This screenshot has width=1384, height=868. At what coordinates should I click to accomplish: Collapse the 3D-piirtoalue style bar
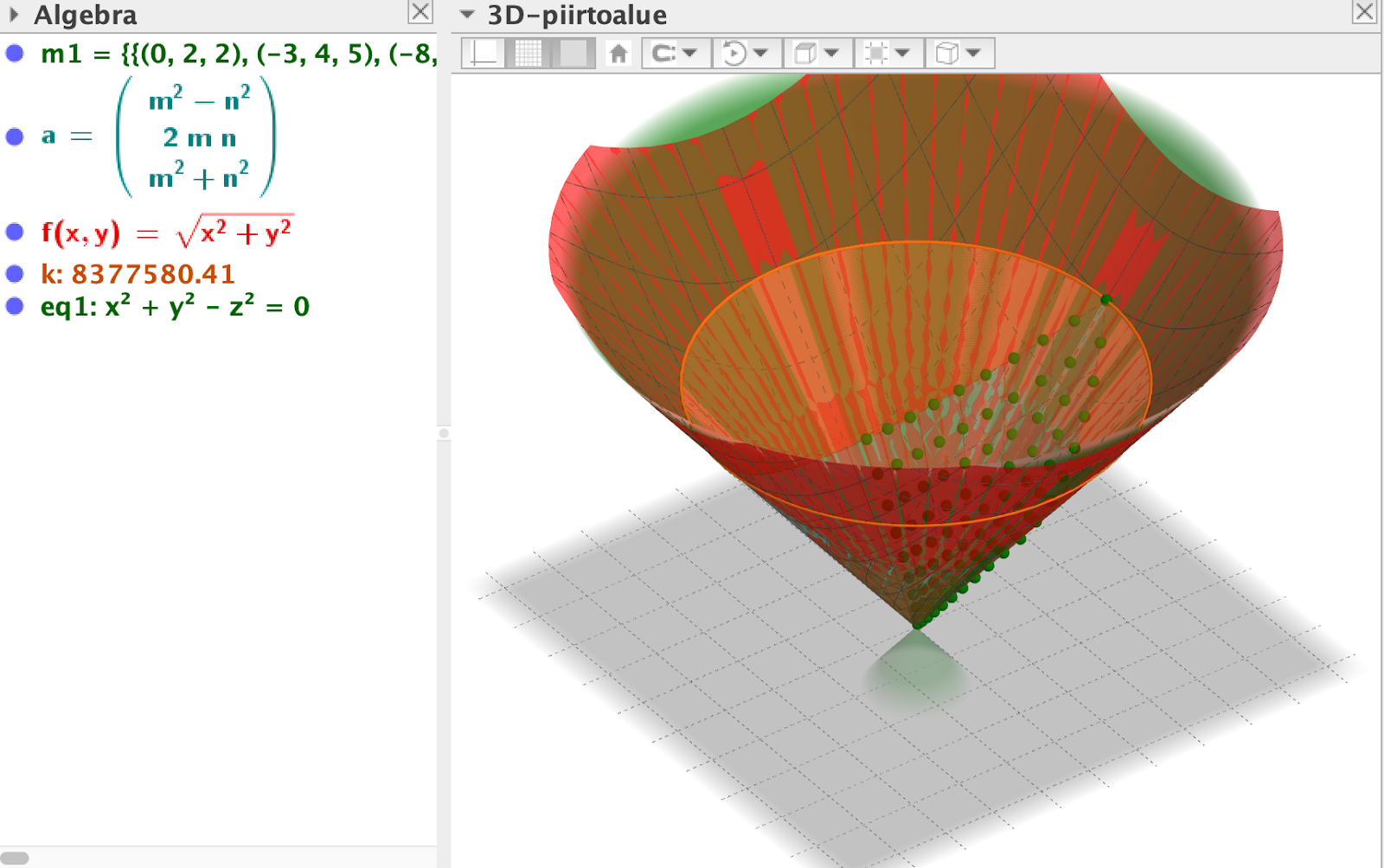[x=467, y=14]
